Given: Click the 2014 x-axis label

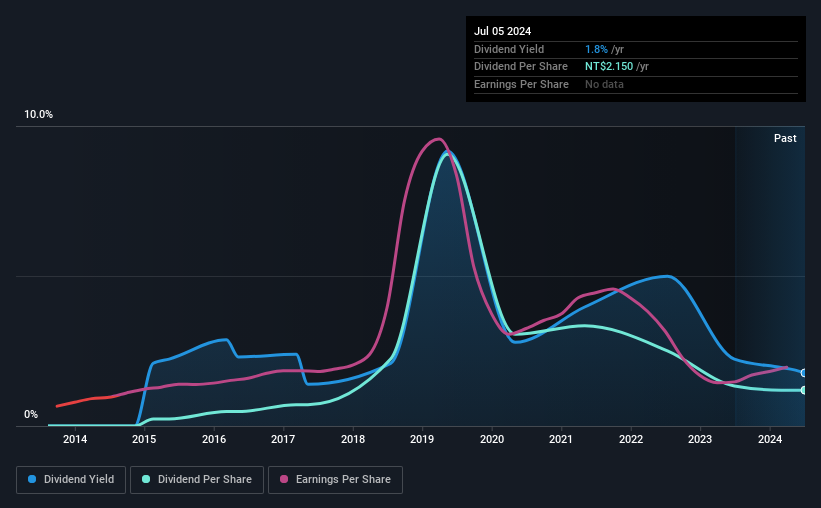Looking at the screenshot, I should 75,439.
